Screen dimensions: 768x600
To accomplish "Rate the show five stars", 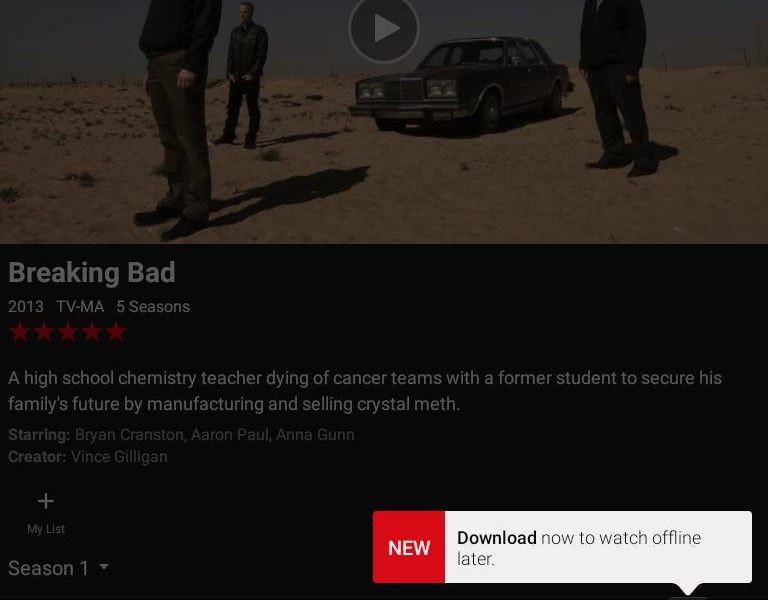I will click(x=116, y=332).
